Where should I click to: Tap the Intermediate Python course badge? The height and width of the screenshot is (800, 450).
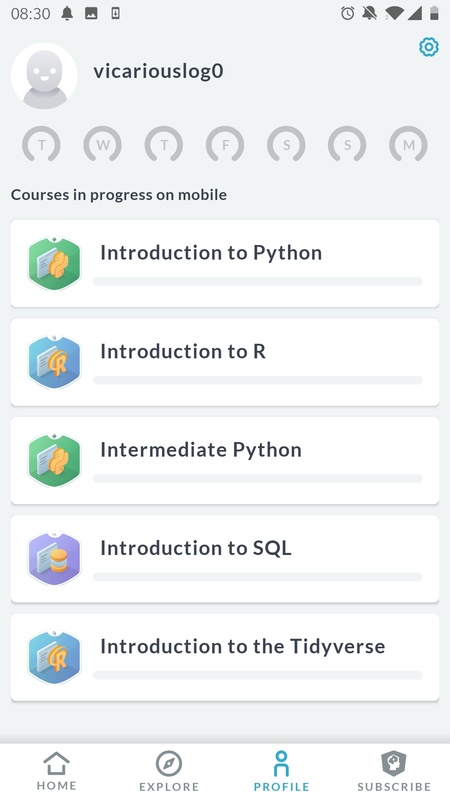pyautogui.click(x=55, y=461)
